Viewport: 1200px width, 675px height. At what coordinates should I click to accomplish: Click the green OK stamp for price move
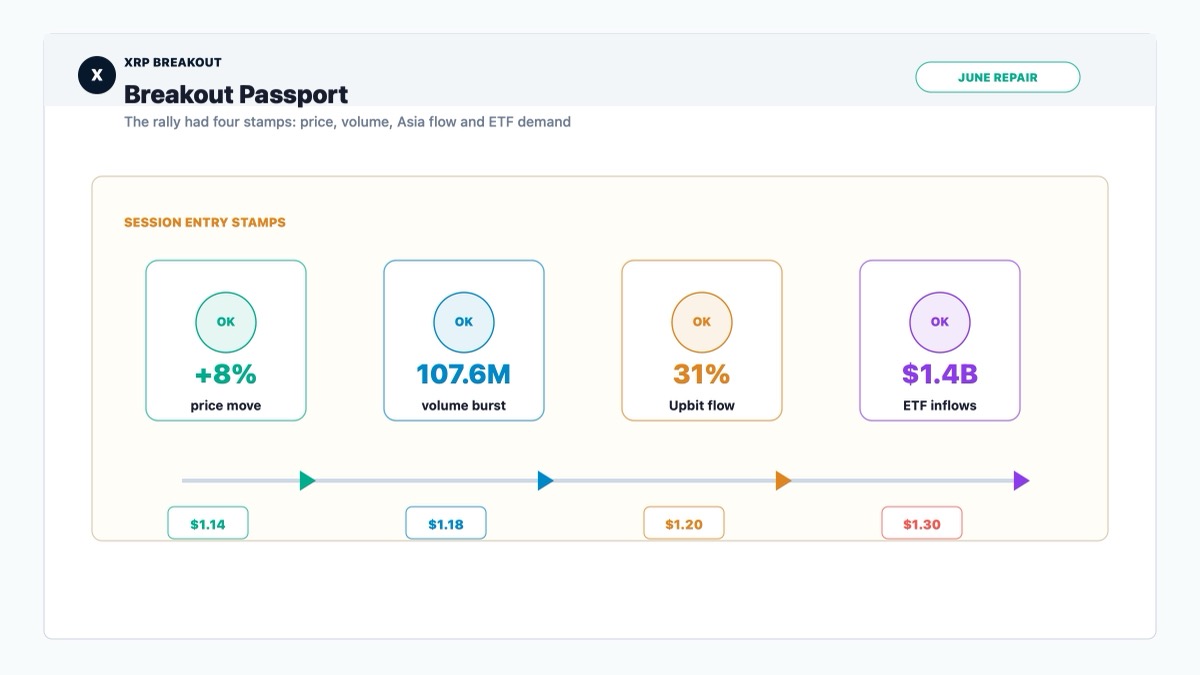point(226,322)
